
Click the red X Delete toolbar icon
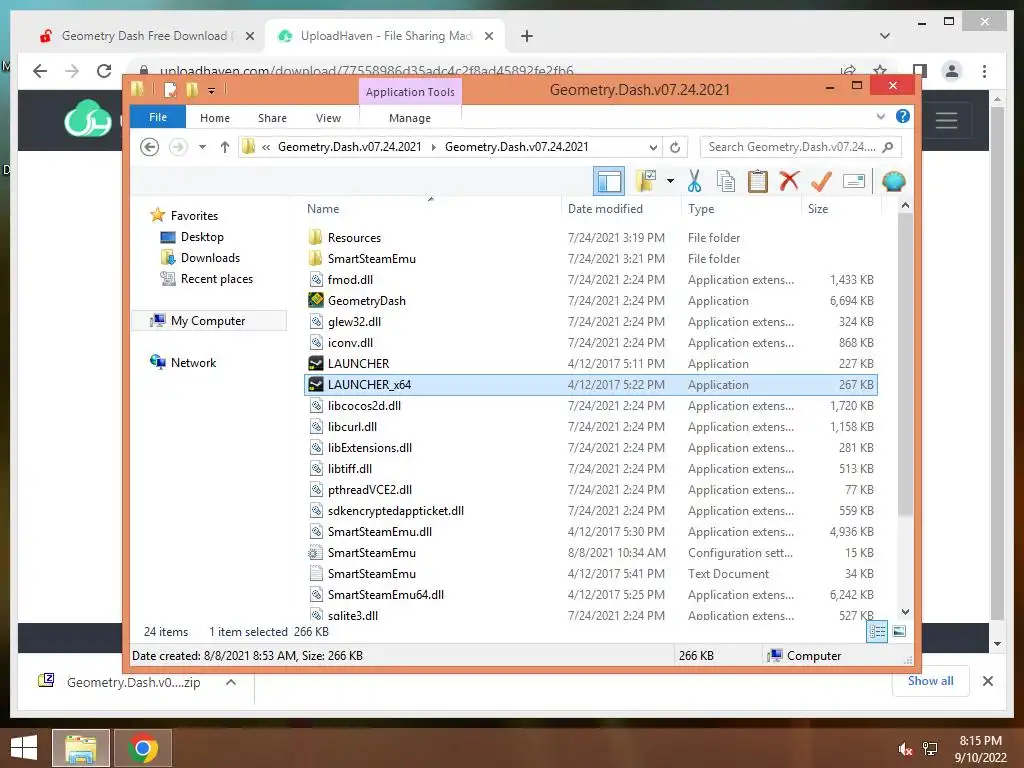pos(789,180)
